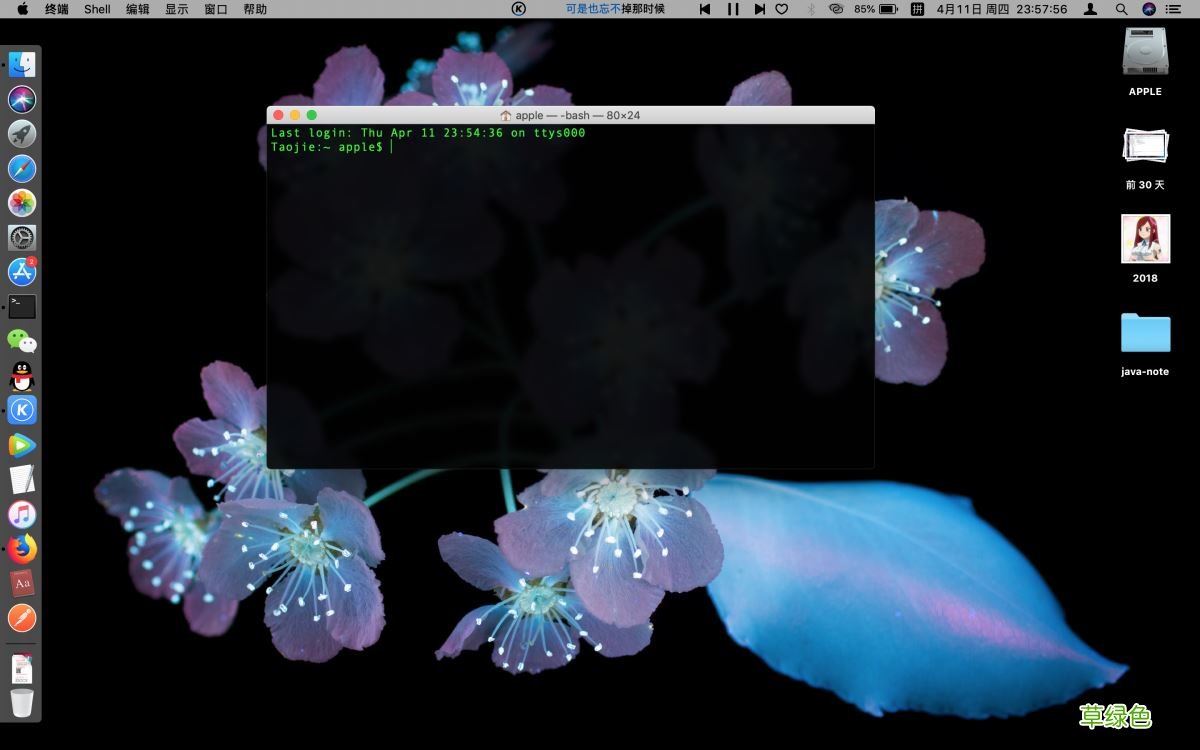Like the song with heart icon
Screen dimensions: 1200x750
point(782,9)
